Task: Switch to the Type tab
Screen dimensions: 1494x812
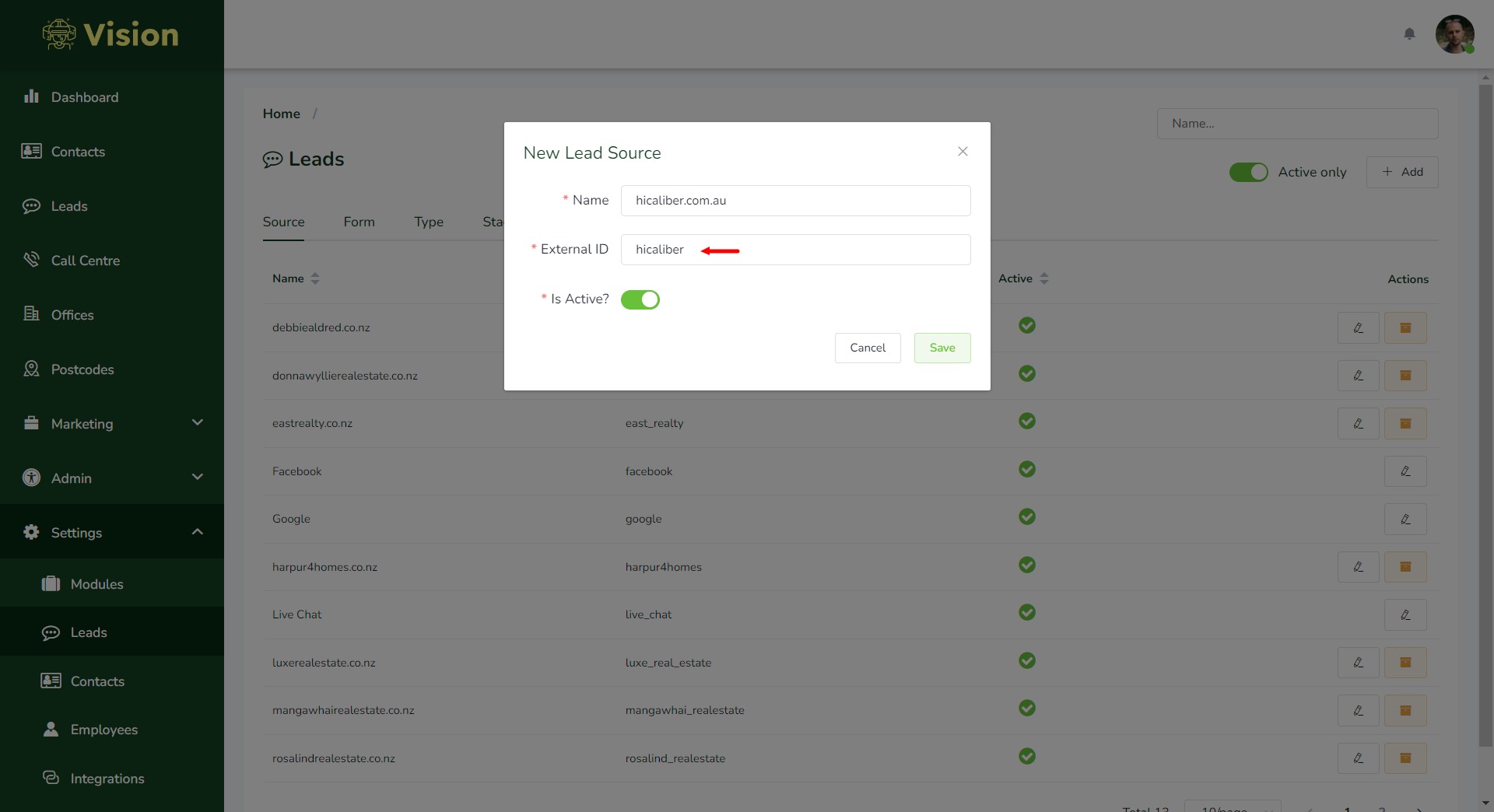Action: coord(429,222)
